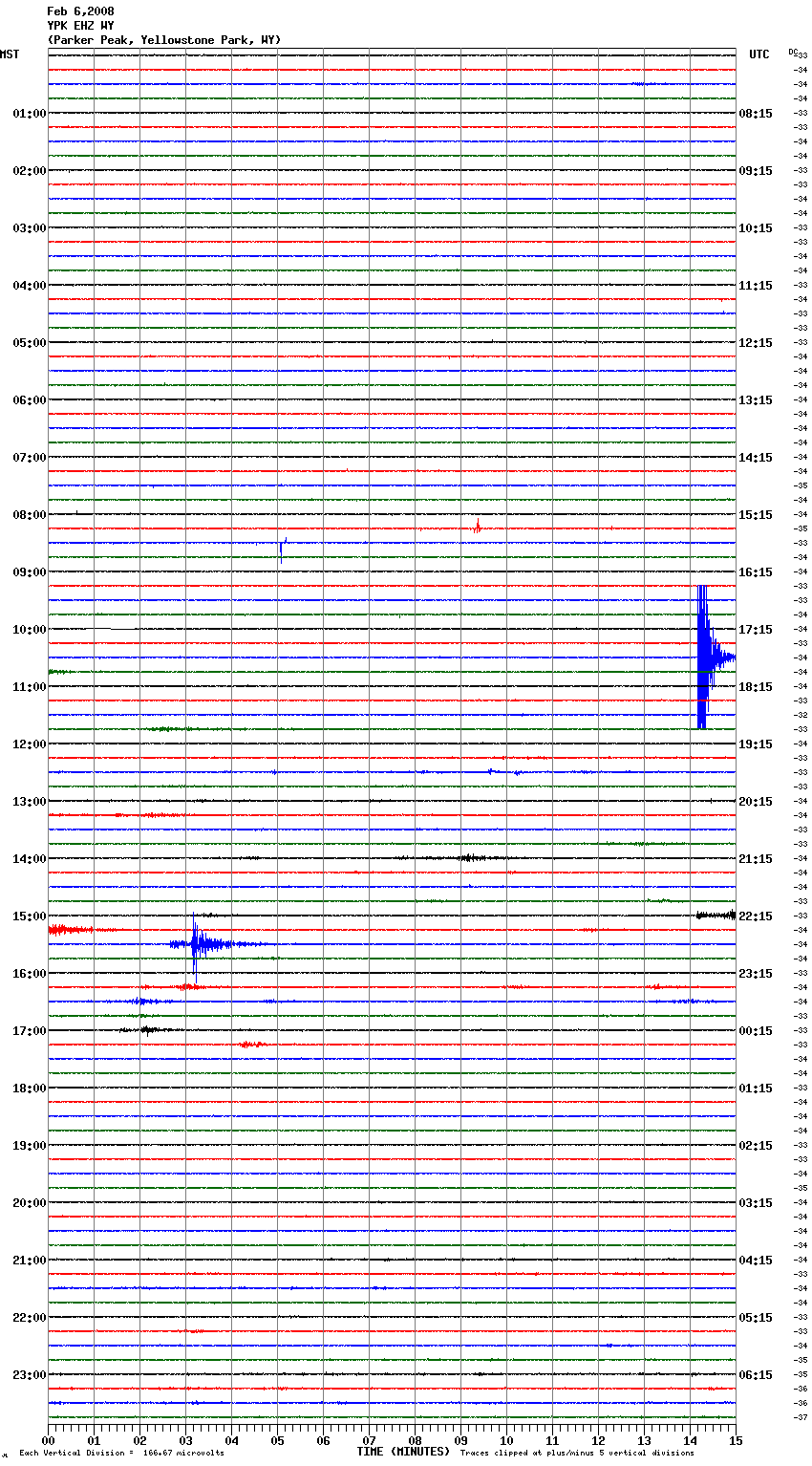Click the '10:15' UTC time label

(x=756, y=228)
